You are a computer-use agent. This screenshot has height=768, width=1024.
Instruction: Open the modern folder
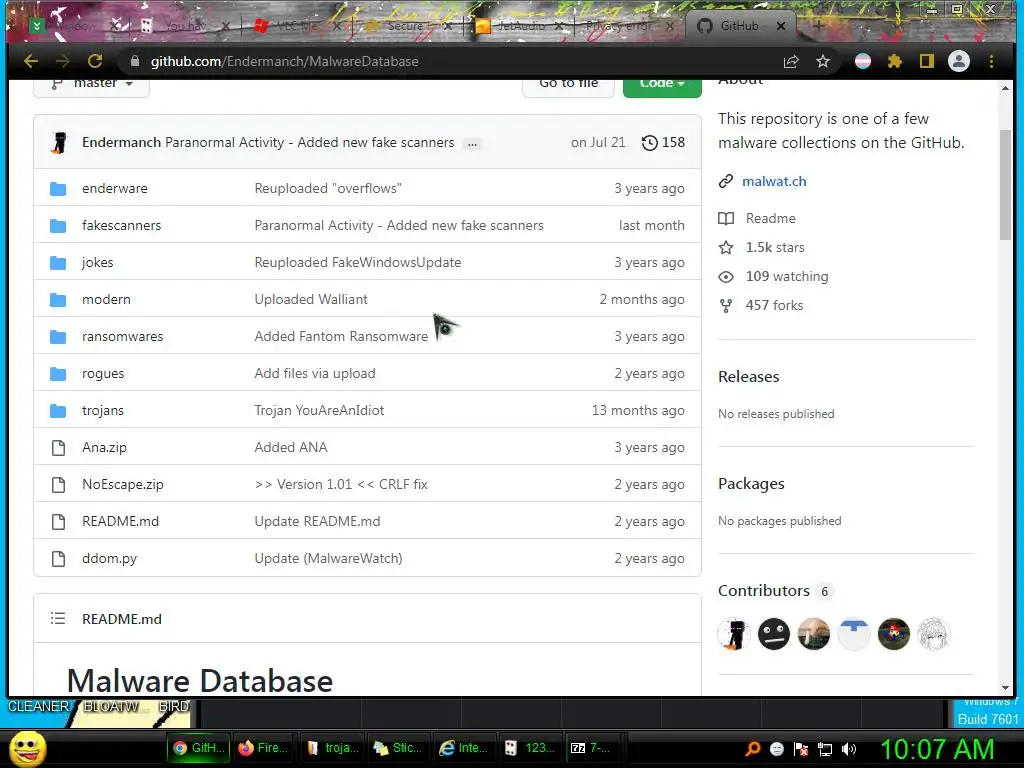click(106, 300)
